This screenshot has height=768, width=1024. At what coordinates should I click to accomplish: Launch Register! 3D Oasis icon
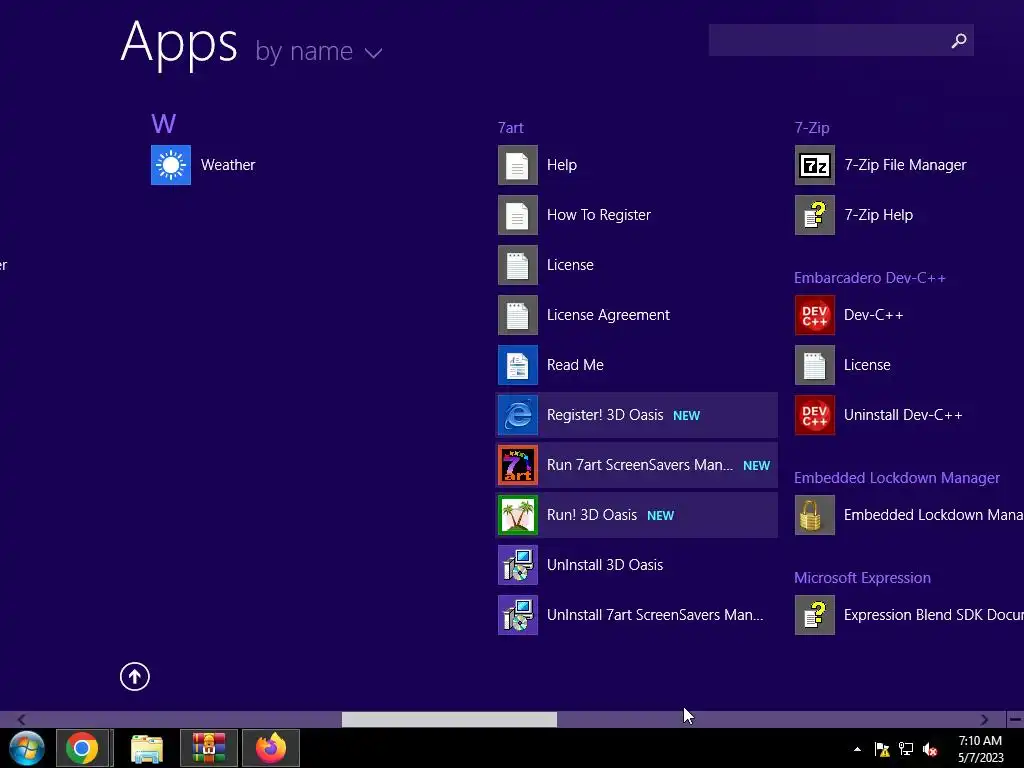[x=517, y=415]
